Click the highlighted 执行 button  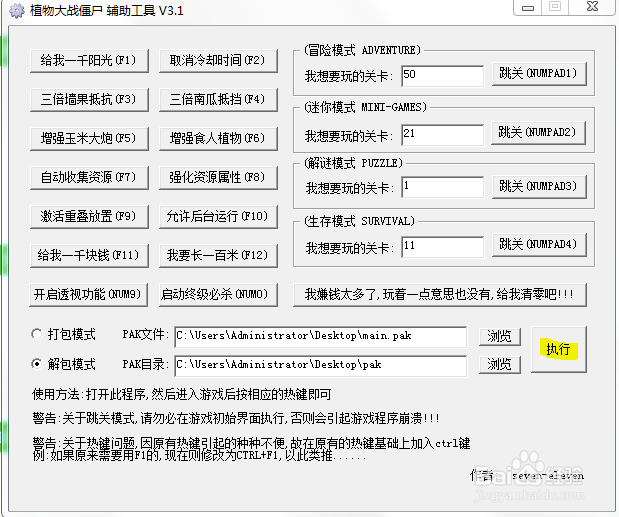pos(559,349)
